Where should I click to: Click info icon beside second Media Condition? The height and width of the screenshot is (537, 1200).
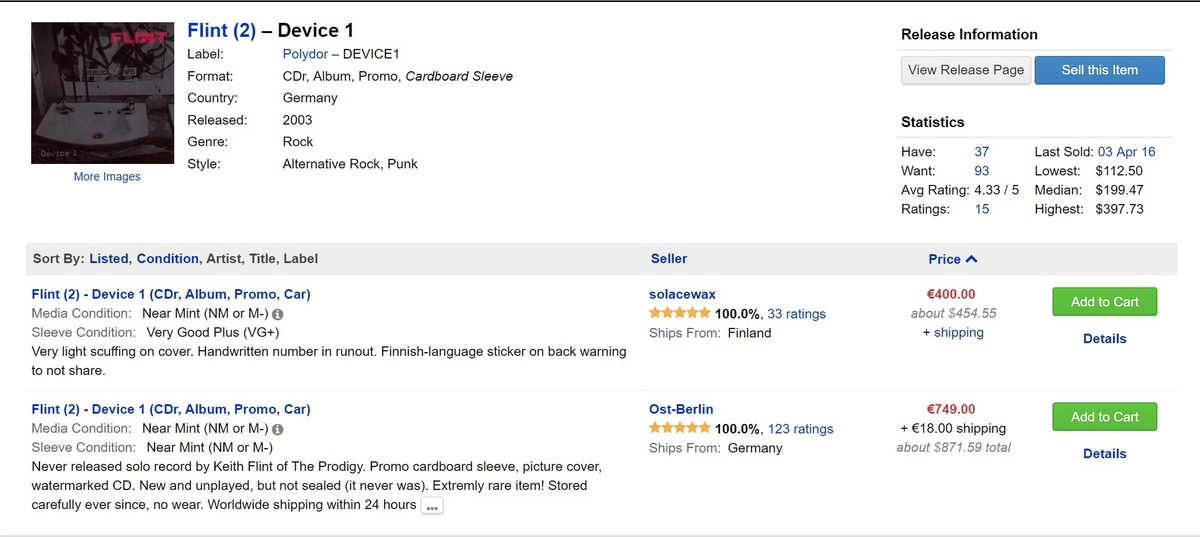278,429
